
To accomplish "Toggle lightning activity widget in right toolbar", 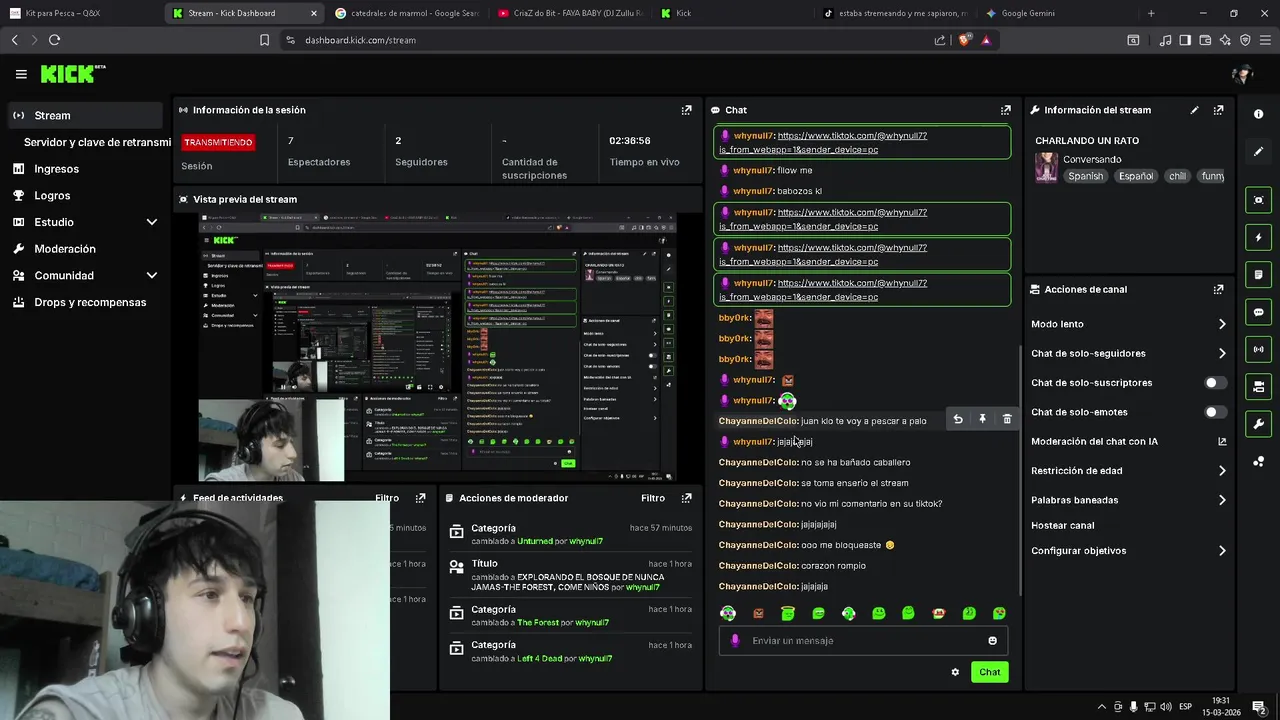I will pos(1258,238).
